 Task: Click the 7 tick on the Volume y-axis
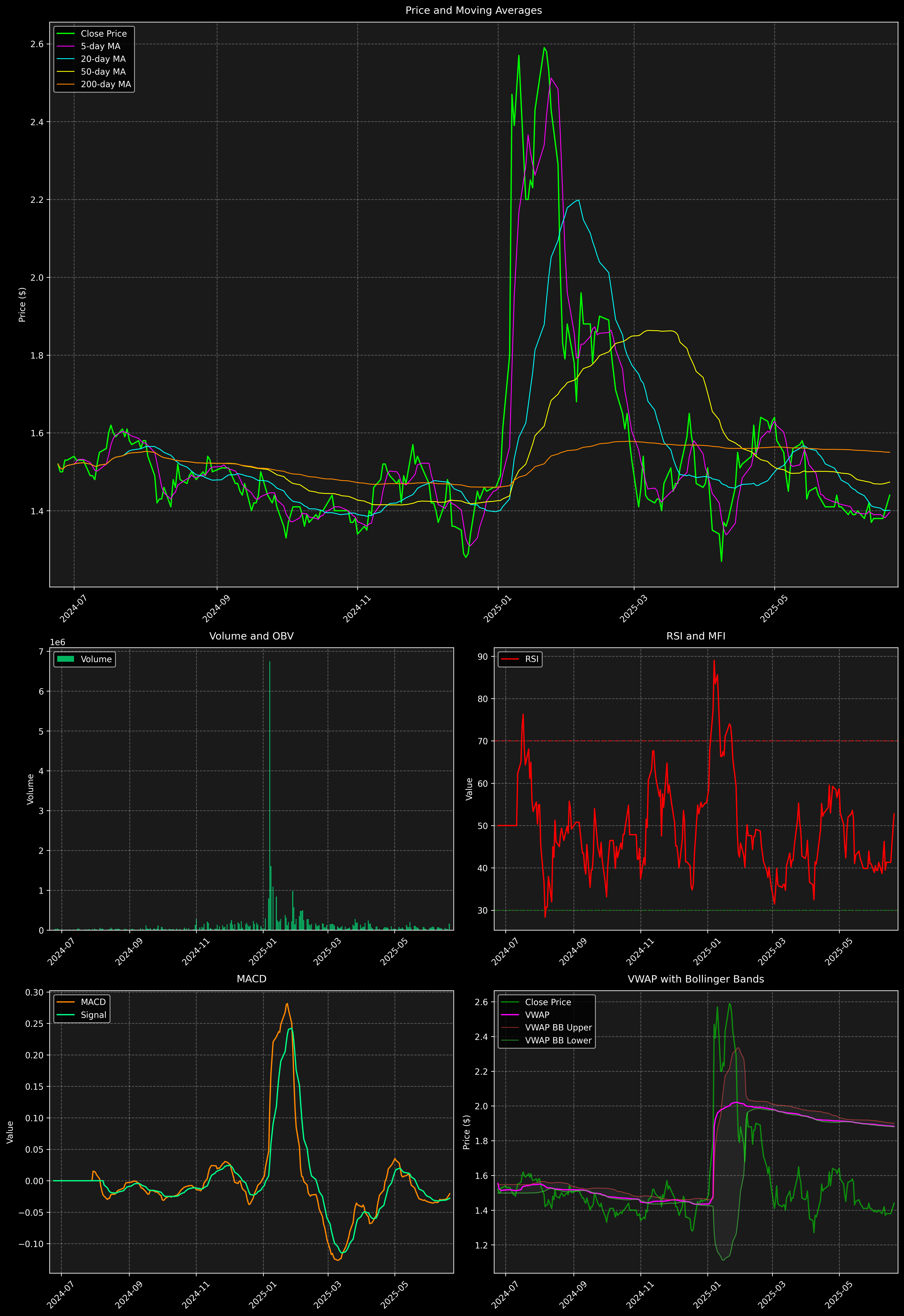pyautogui.click(x=41, y=652)
